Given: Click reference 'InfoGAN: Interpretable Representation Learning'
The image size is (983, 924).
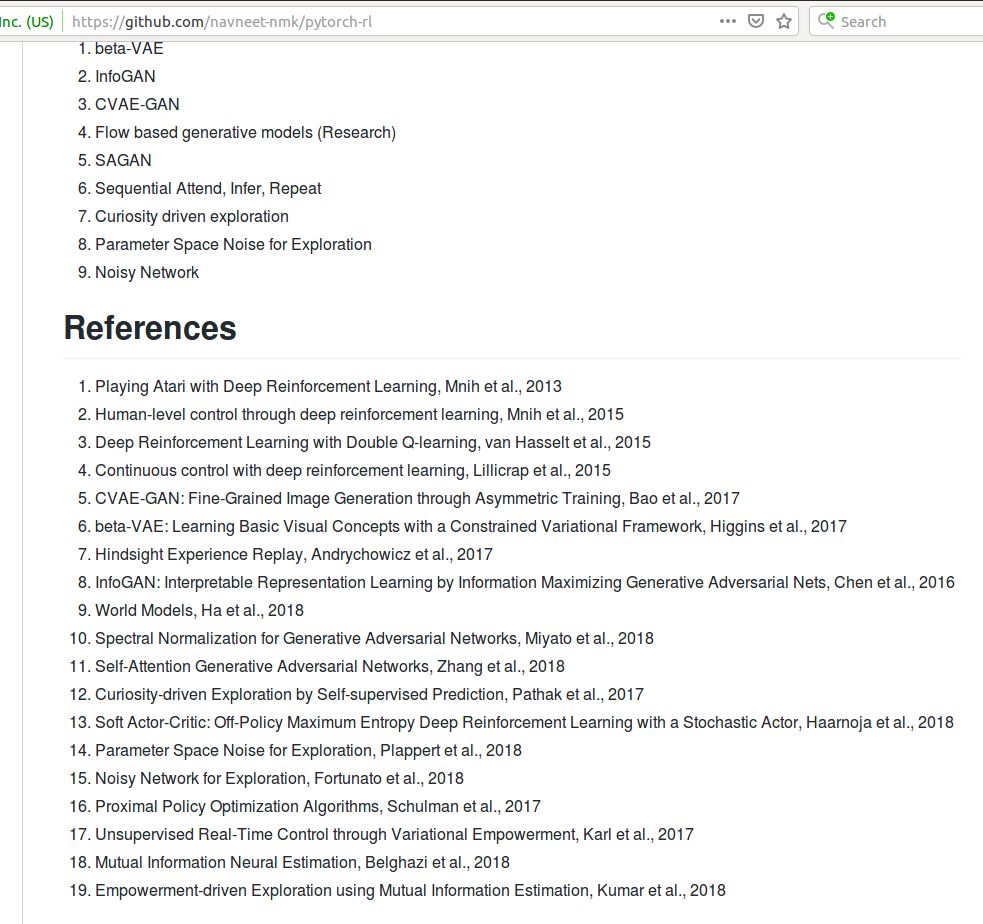Looking at the screenshot, I should [x=525, y=582].
